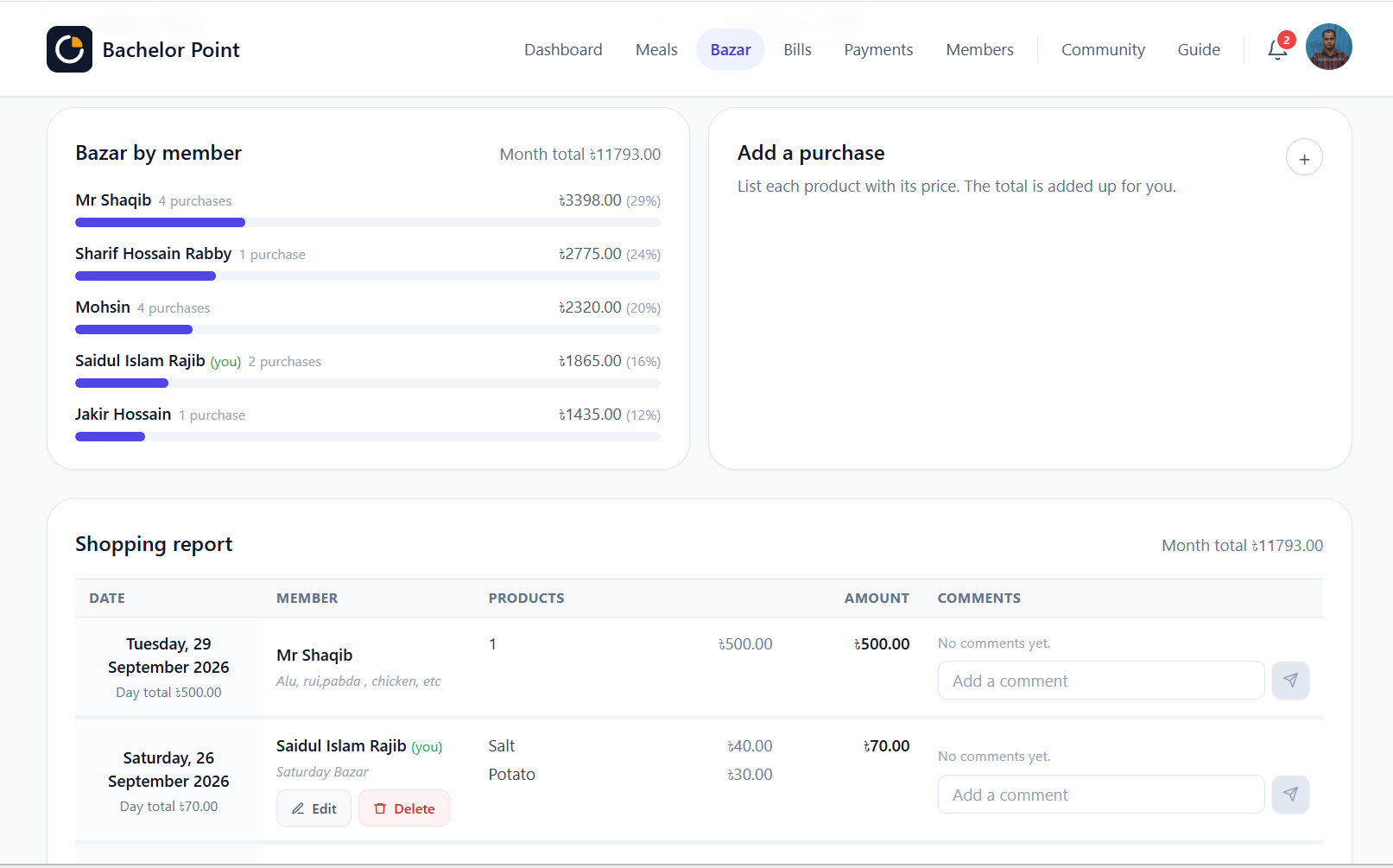Select Mohsin in Bazar by member

click(103, 307)
